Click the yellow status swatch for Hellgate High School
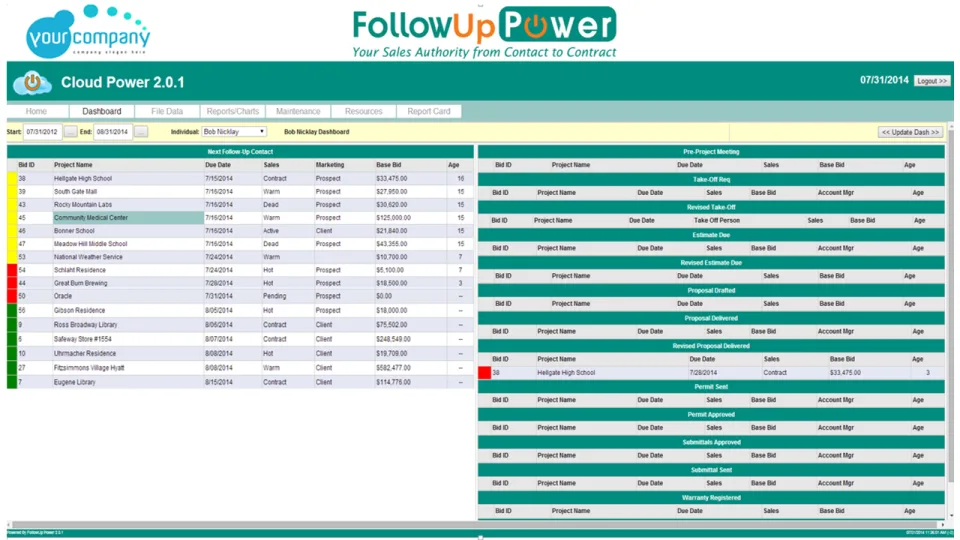The width and height of the screenshot is (960, 540). (x=12, y=179)
